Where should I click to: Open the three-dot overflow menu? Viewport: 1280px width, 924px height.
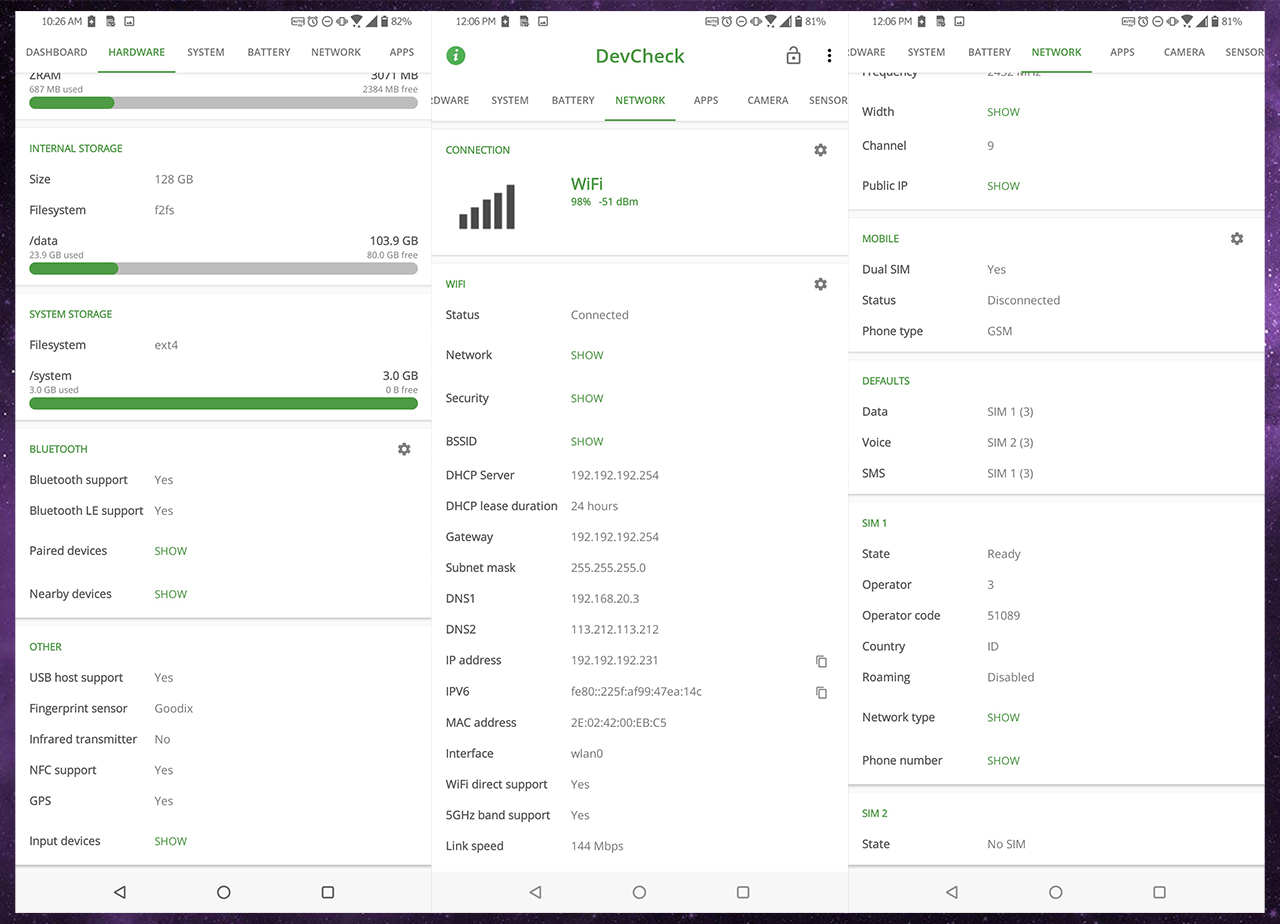point(829,56)
